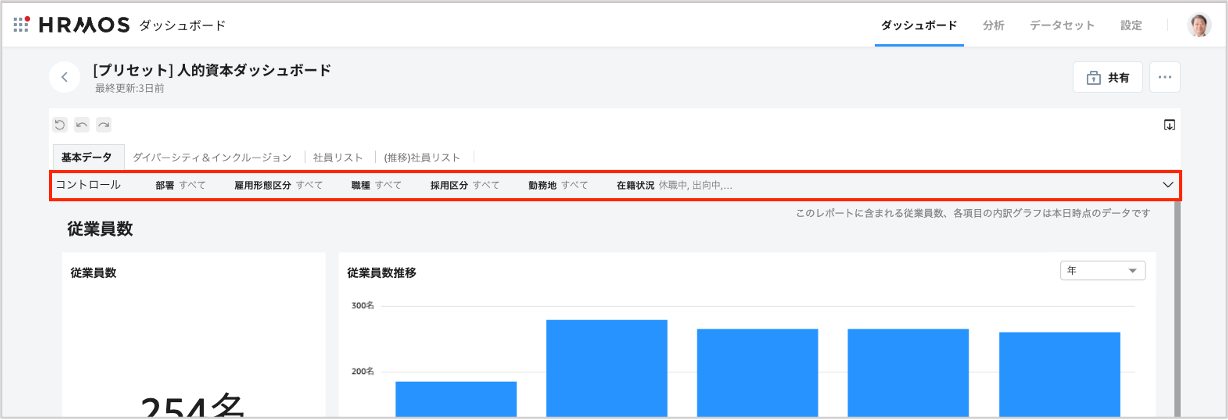Click the HRMOS logo
This screenshot has width=1228, height=420.
(x=80, y=25)
